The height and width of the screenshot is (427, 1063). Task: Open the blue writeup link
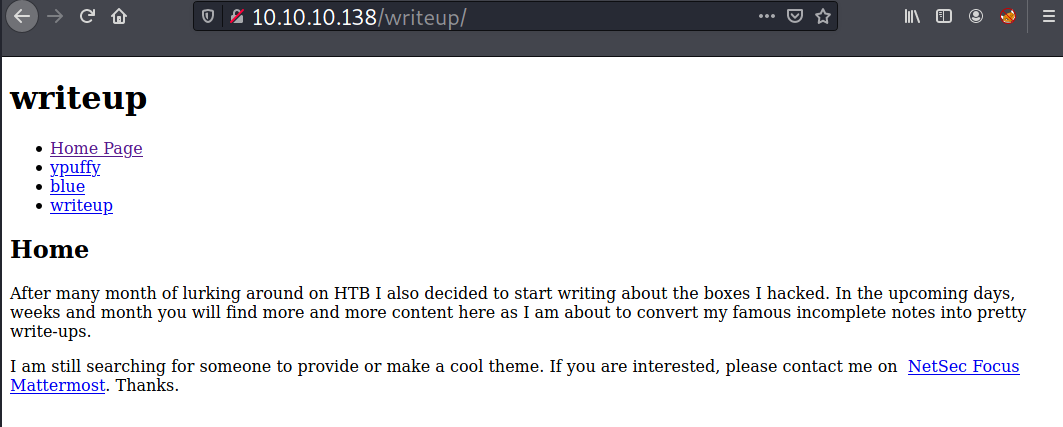67,186
